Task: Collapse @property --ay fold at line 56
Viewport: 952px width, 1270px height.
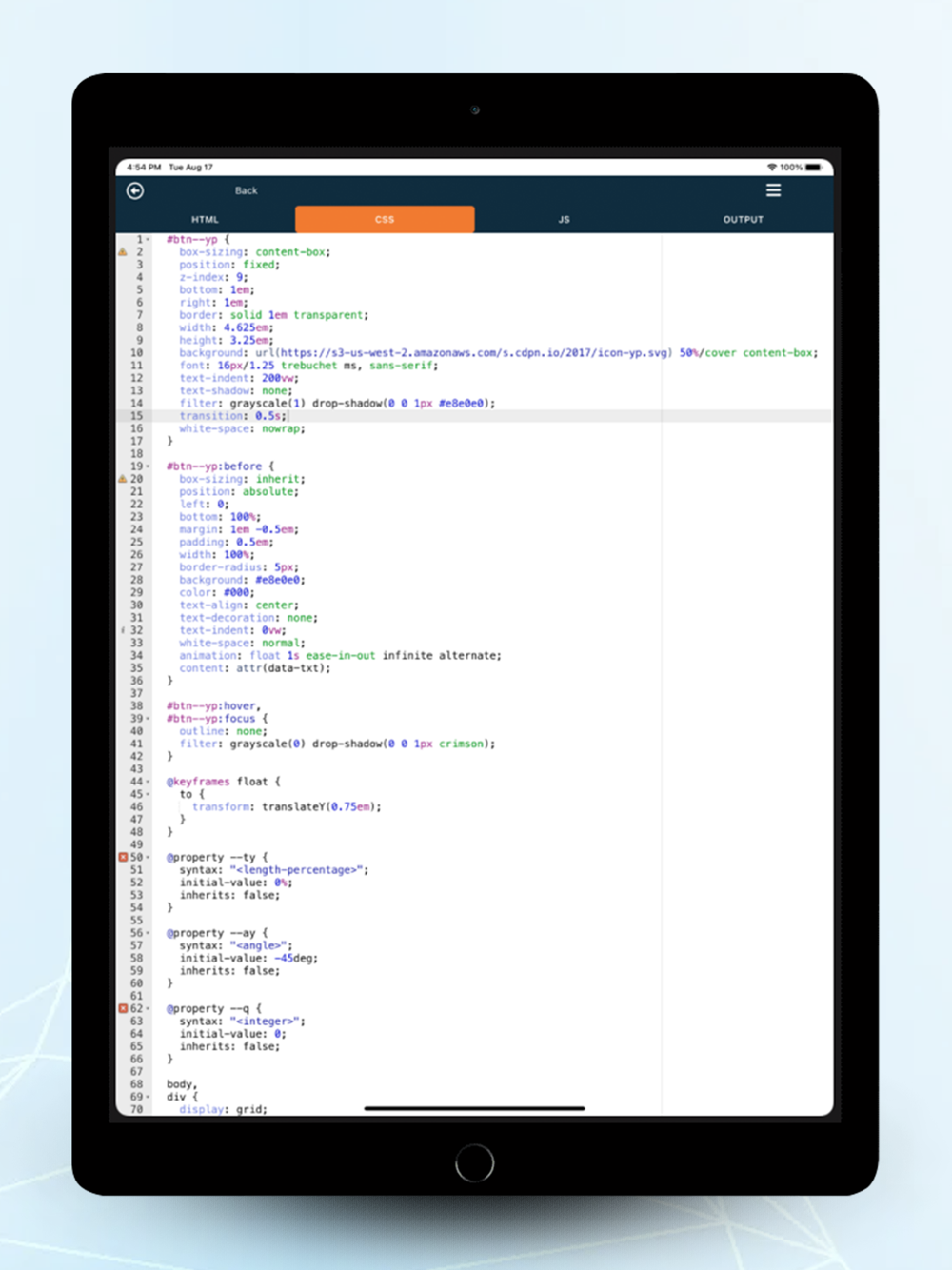Action: point(149,933)
